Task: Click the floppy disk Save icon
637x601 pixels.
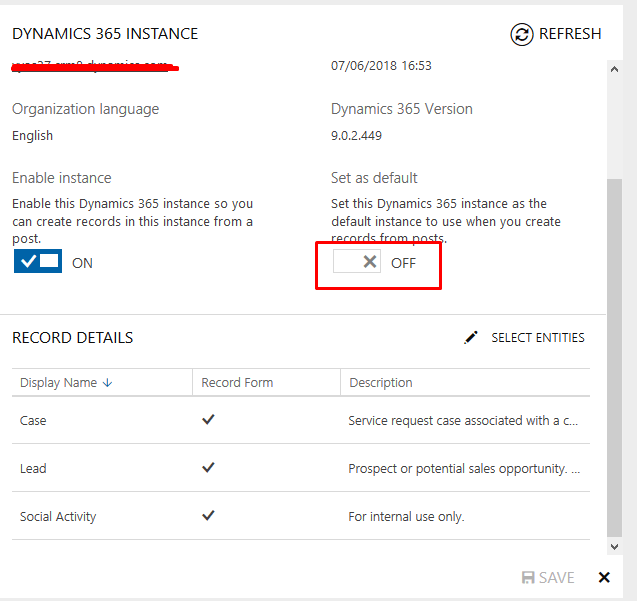Action: point(528,577)
